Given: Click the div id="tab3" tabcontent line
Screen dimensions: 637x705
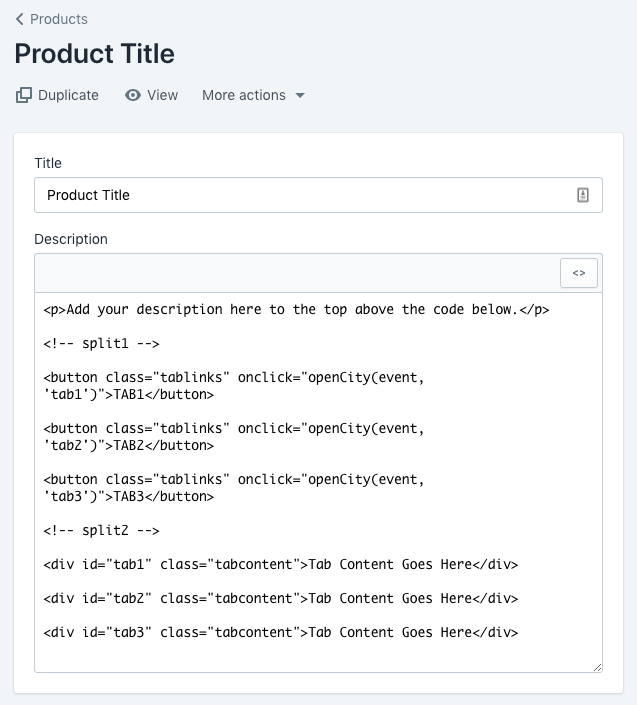Looking at the screenshot, I should tap(281, 633).
